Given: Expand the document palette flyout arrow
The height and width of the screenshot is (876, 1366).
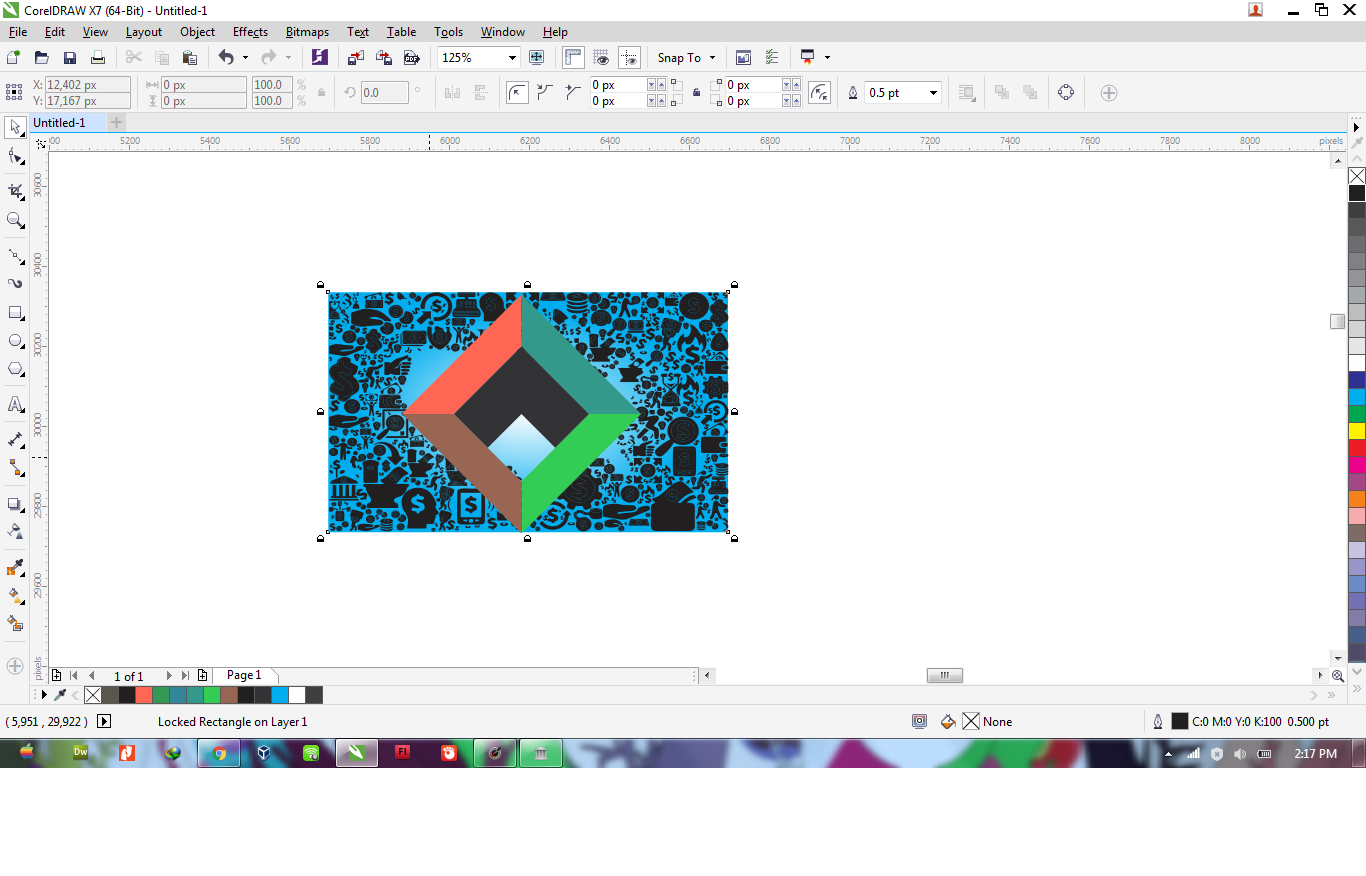Looking at the screenshot, I should (x=43, y=695).
